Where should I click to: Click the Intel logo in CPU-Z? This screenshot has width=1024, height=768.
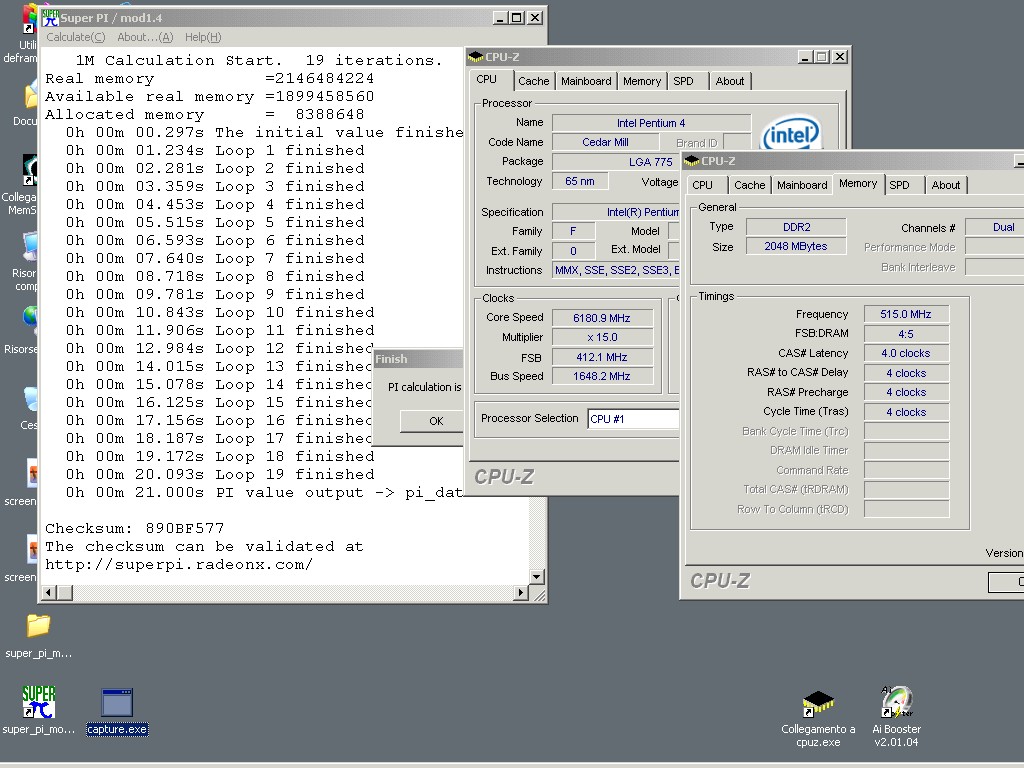[791, 134]
